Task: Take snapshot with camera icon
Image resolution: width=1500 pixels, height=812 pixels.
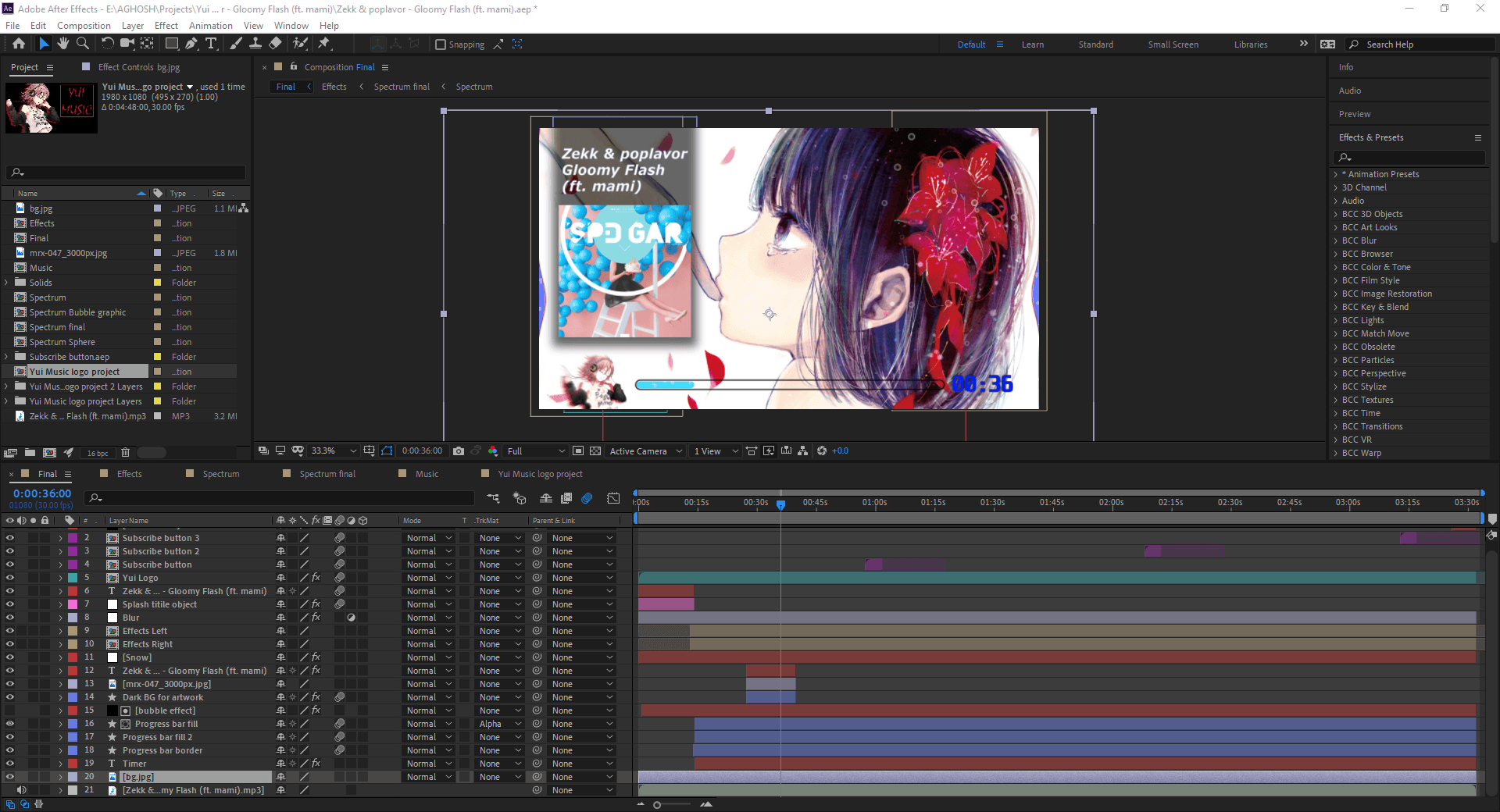Action: (x=459, y=451)
